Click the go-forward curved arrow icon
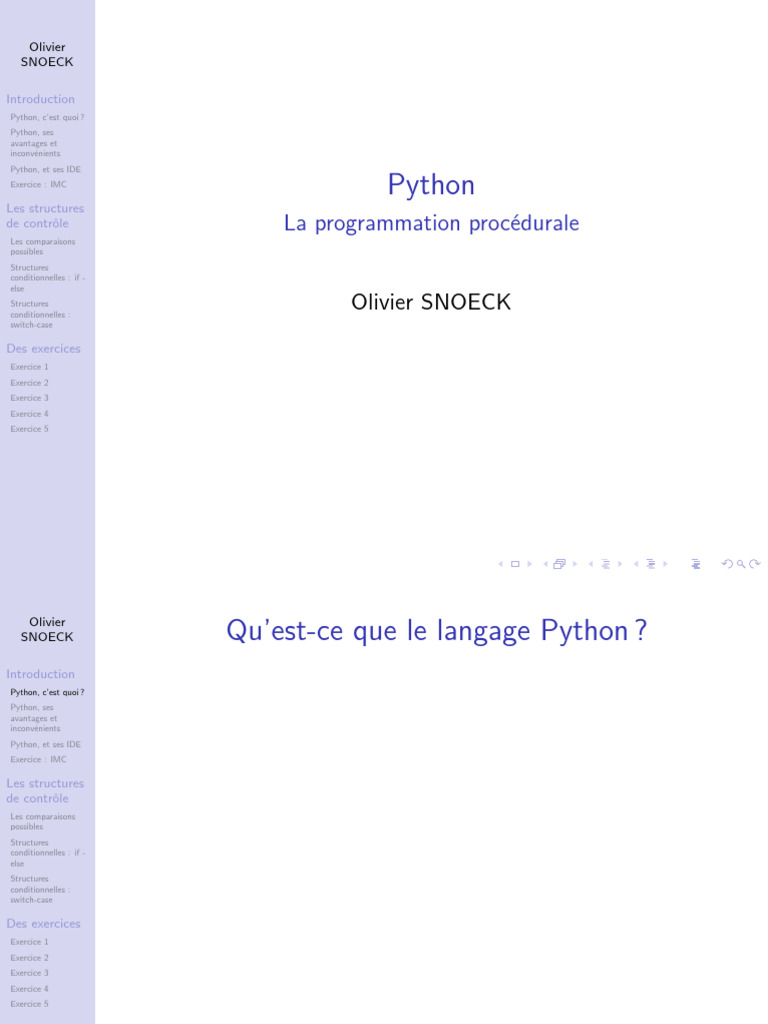The width and height of the screenshot is (768, 1024). [754, 564]
